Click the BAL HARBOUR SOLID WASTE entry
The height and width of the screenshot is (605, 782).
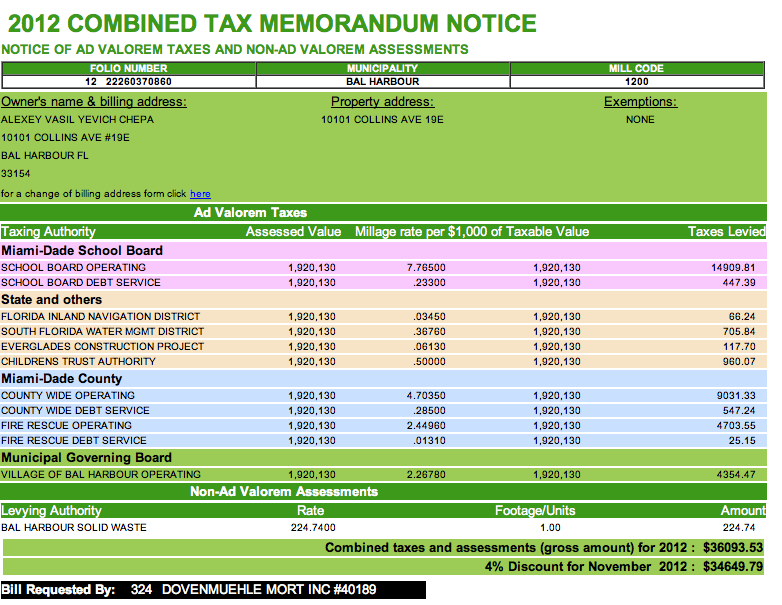[74, 527]
